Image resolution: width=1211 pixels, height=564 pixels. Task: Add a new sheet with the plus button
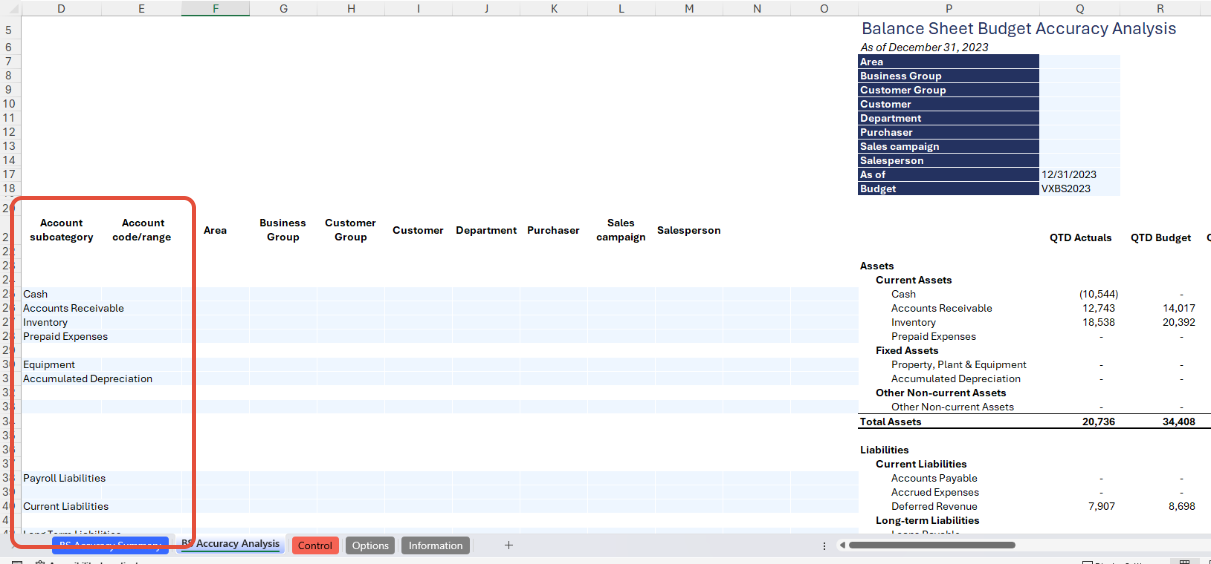click(x=508, y=545)
